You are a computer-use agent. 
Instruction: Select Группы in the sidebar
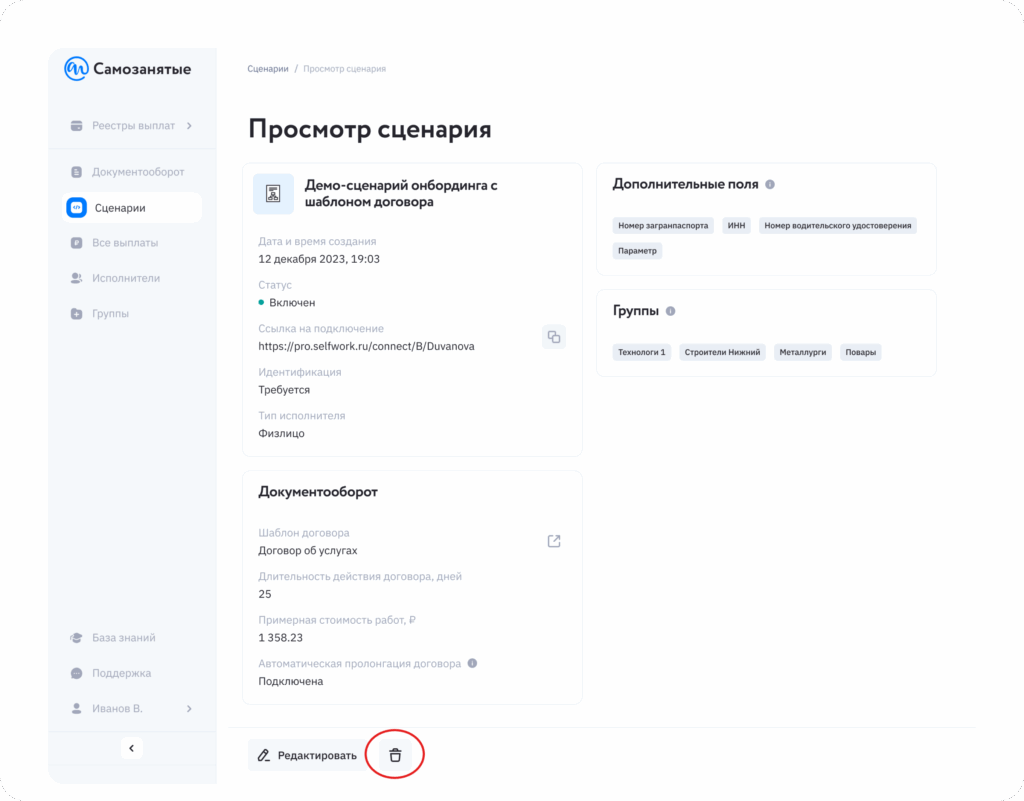coord(110,314)
